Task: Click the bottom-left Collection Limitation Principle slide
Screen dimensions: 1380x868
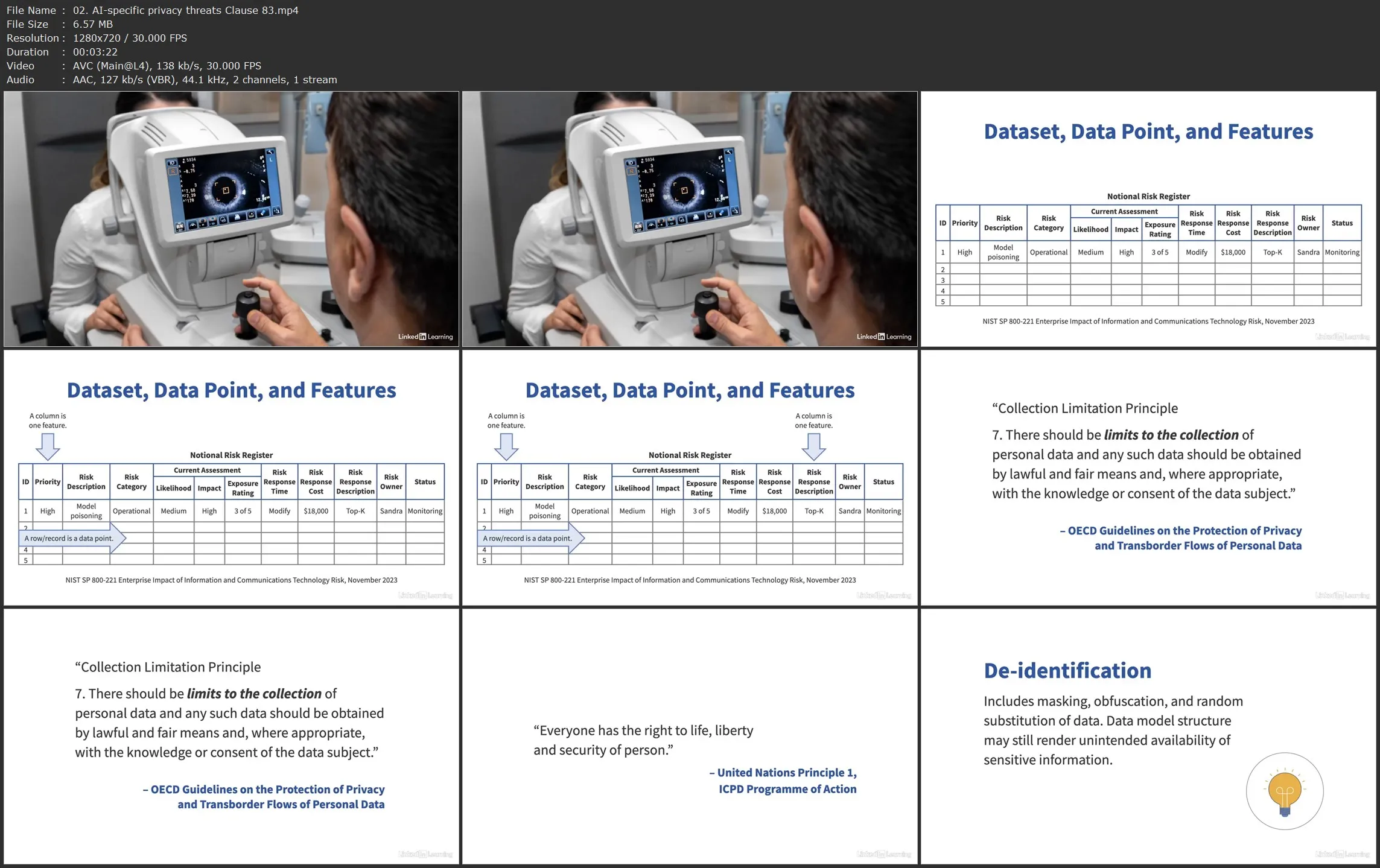Action: pos(231,736)
